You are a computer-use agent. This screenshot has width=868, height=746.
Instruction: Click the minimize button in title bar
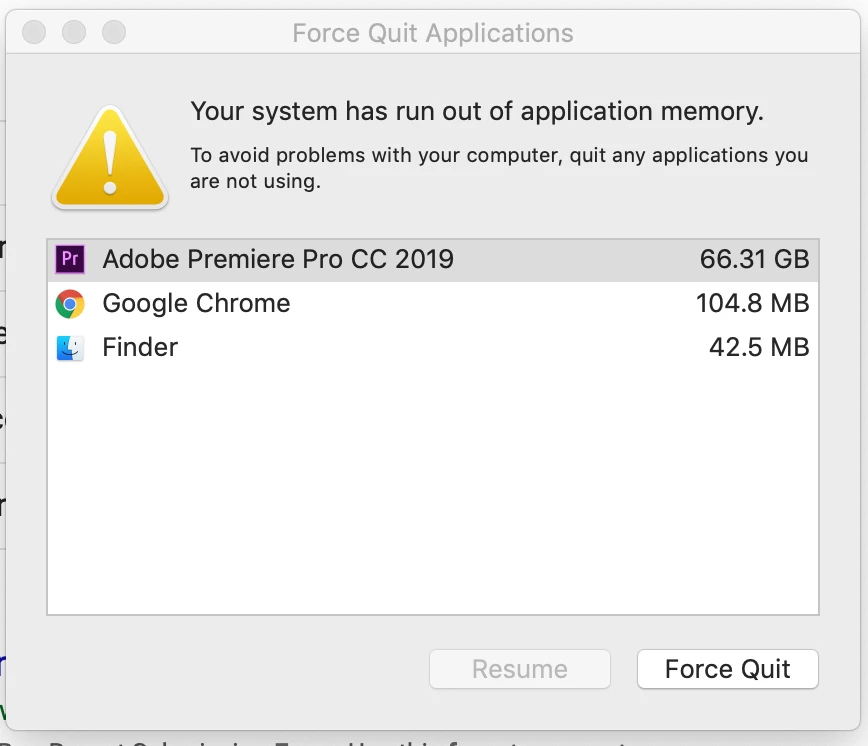click(x=74, y=33)
